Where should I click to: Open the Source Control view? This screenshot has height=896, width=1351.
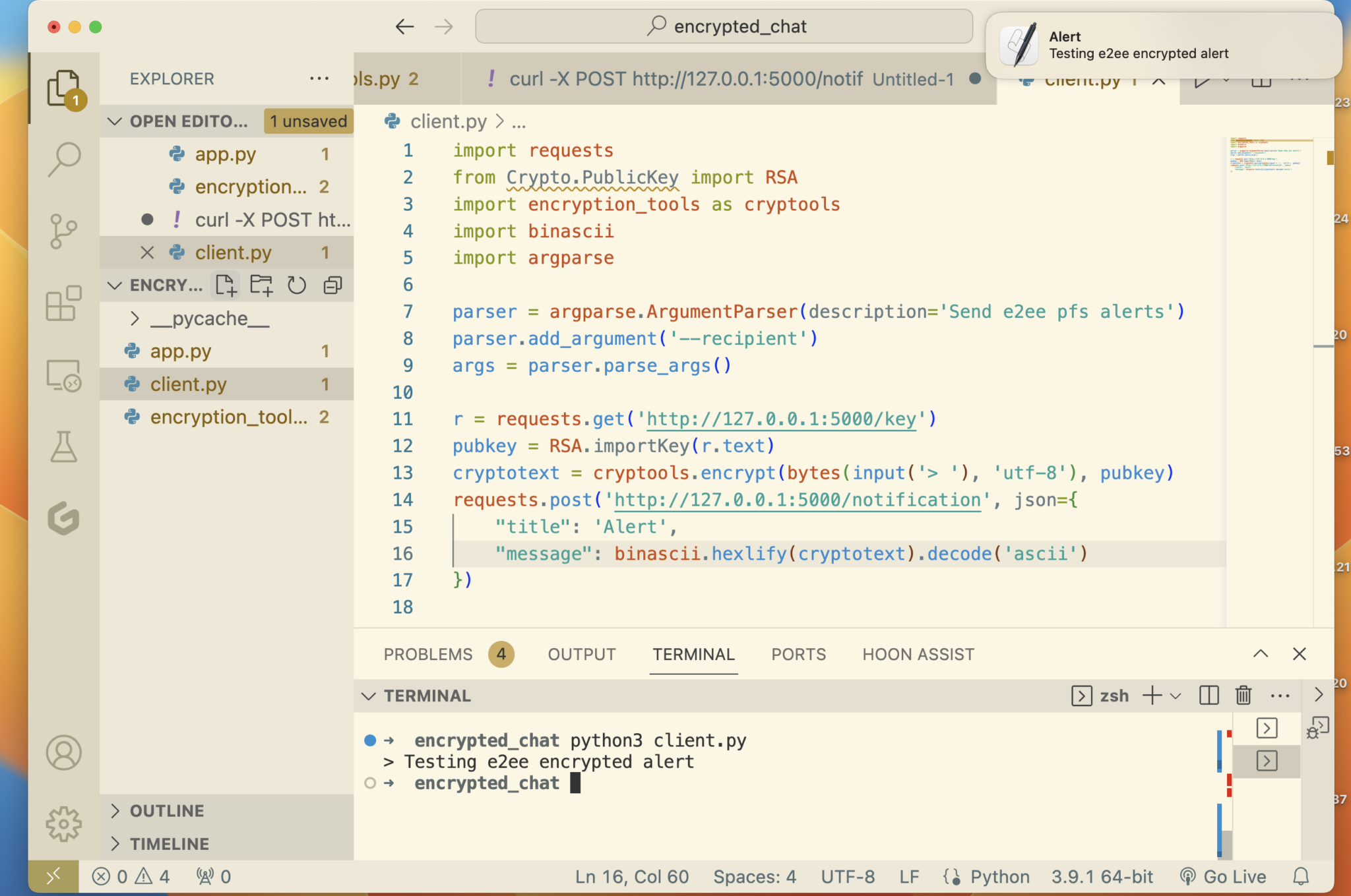pos(63,231)
